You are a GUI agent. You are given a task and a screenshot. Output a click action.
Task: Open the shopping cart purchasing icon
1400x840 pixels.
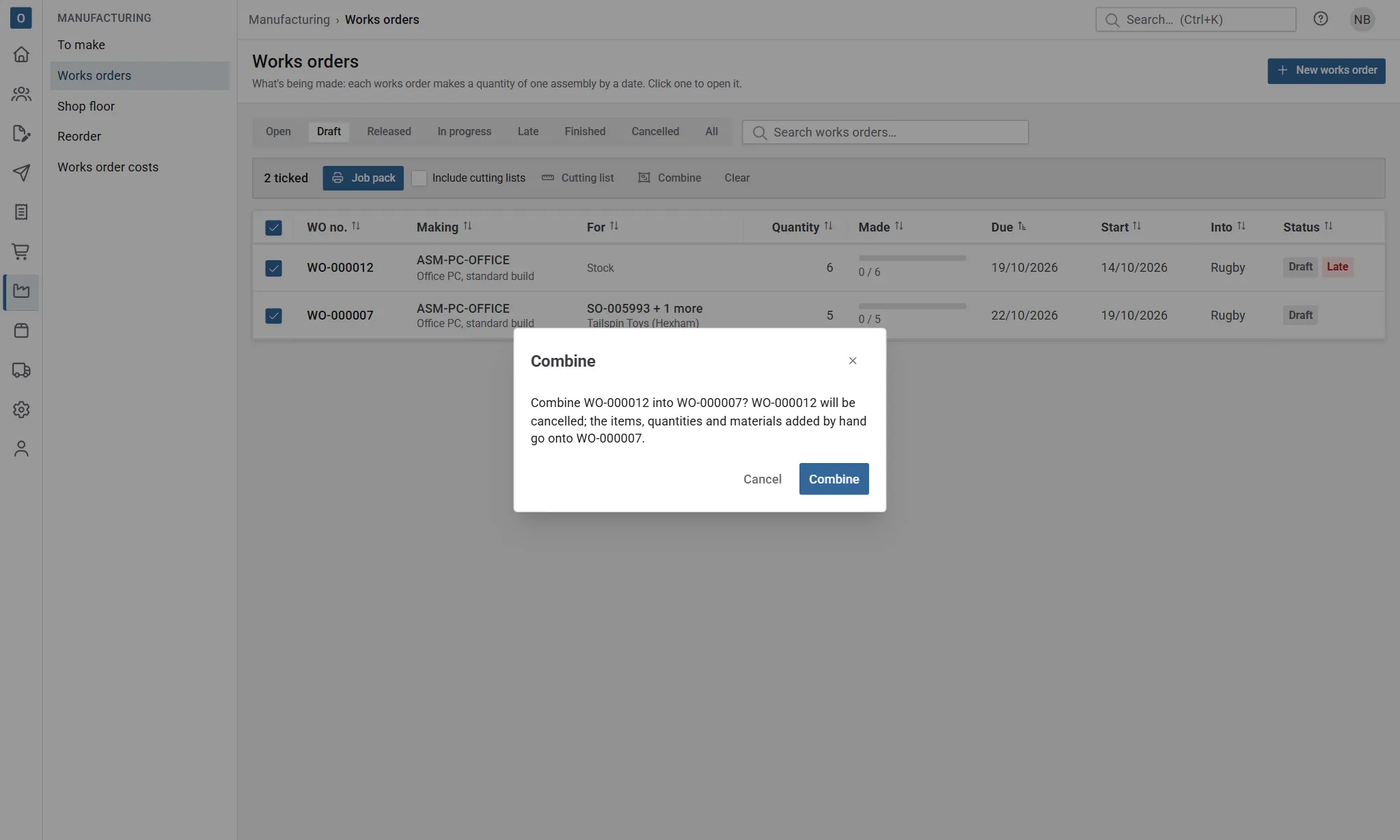click(x=21, y=252)
